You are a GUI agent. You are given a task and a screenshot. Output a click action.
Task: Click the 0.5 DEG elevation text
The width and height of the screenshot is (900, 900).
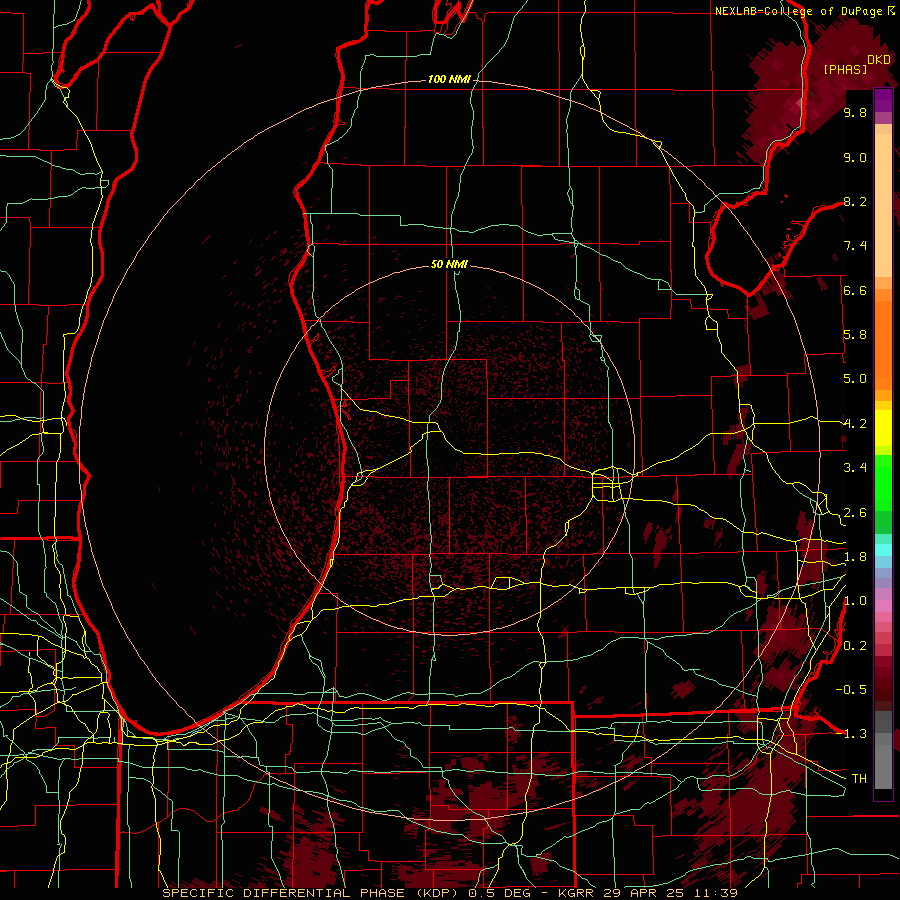tap(501, 893)
